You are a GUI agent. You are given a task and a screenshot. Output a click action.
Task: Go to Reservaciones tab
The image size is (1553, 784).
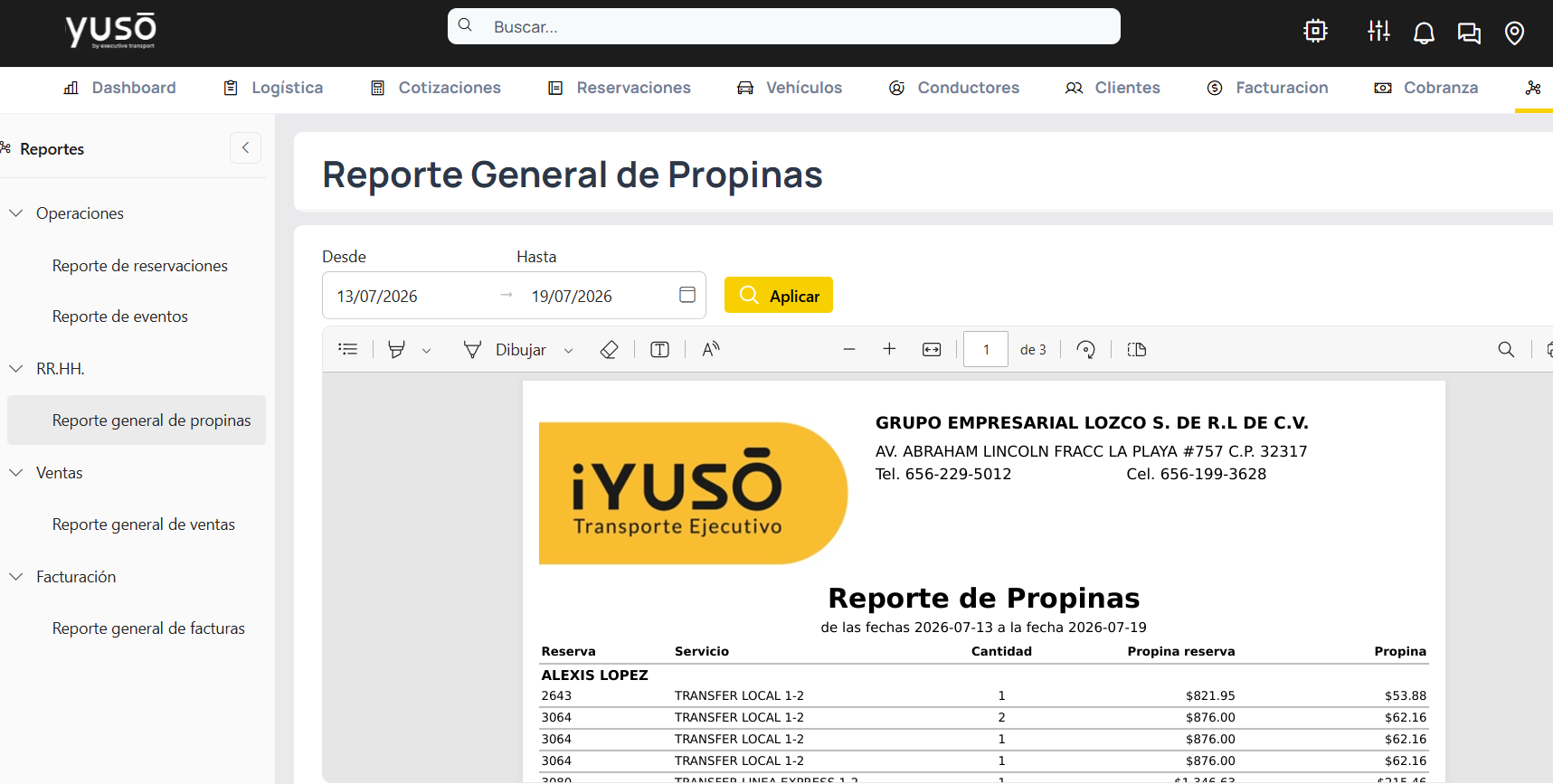click(x=619, y=88)
